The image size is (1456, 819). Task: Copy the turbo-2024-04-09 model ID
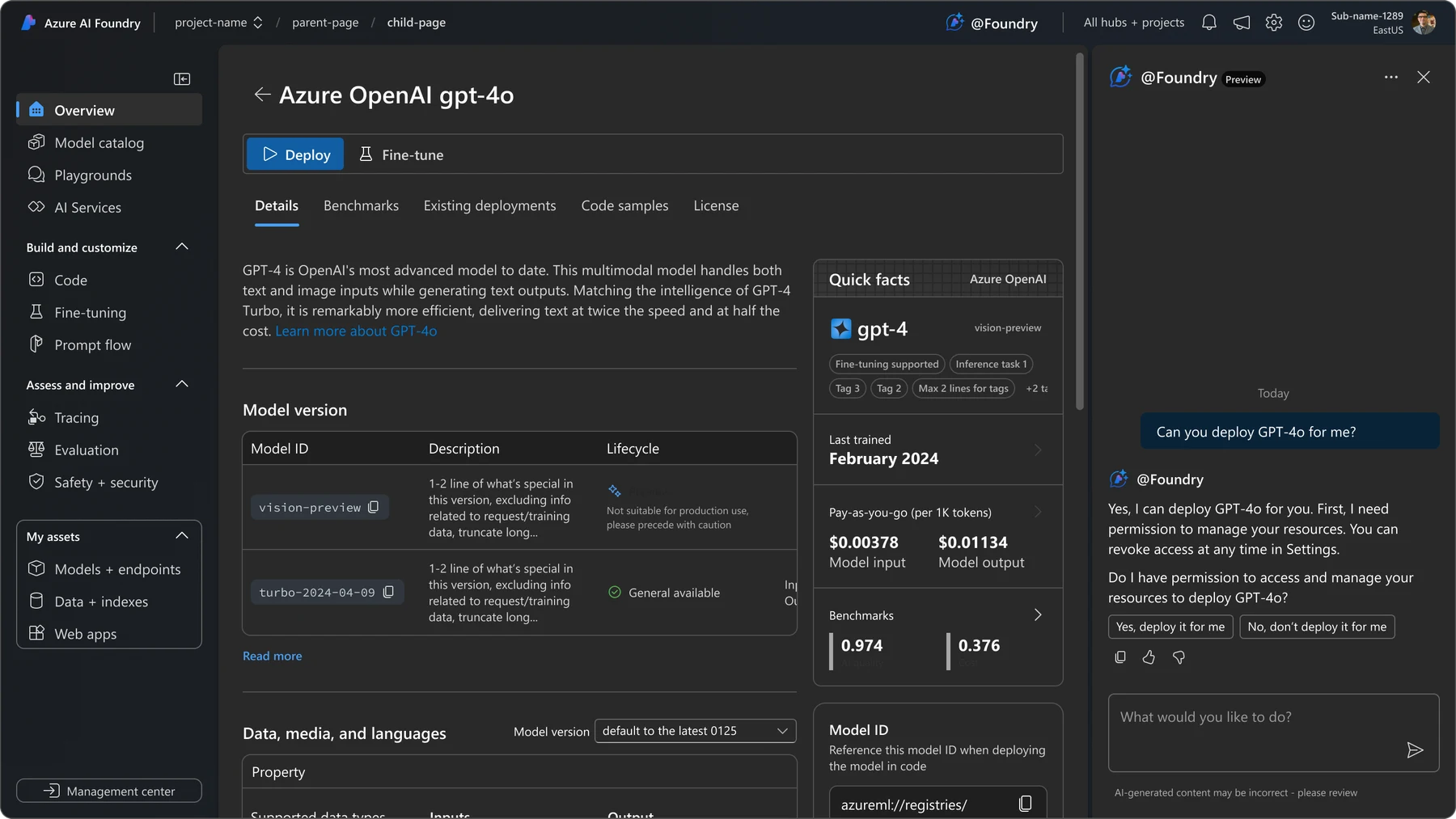[388, 592]
